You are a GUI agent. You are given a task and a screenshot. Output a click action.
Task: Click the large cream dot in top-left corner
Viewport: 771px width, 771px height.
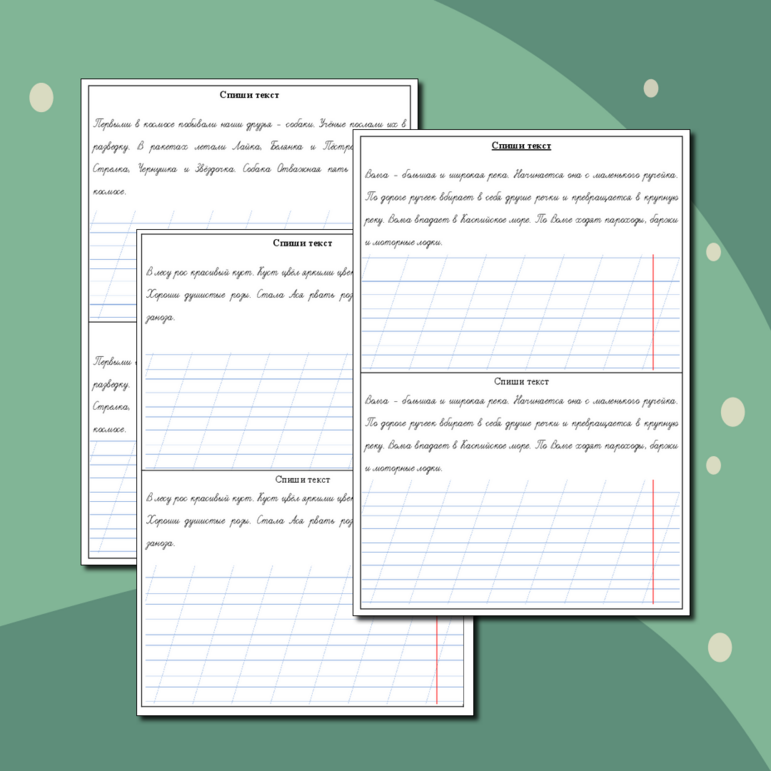41,96
